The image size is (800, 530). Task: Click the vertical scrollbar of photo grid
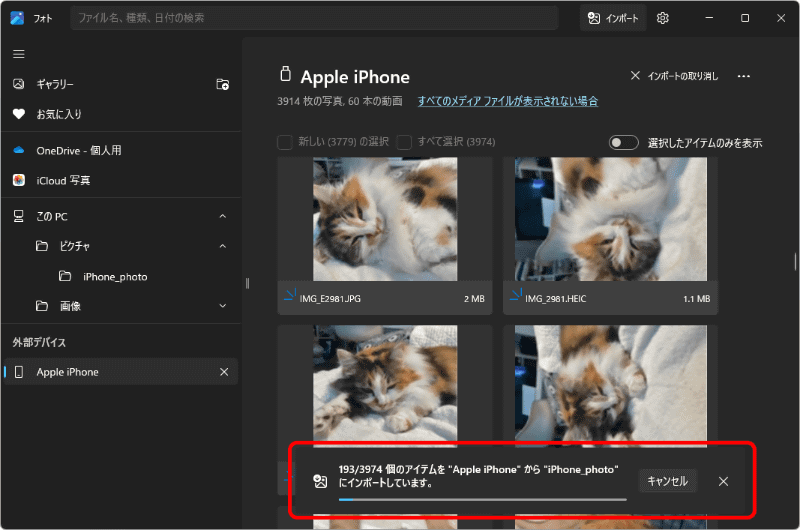[x=795, y=262]
